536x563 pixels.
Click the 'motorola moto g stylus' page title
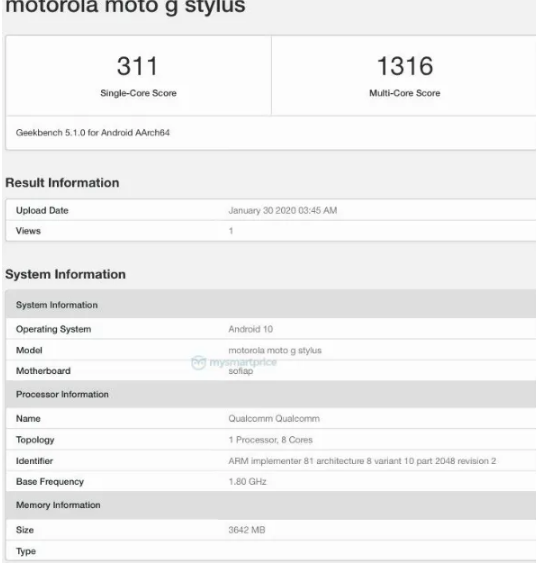click(x=125, y=6)
